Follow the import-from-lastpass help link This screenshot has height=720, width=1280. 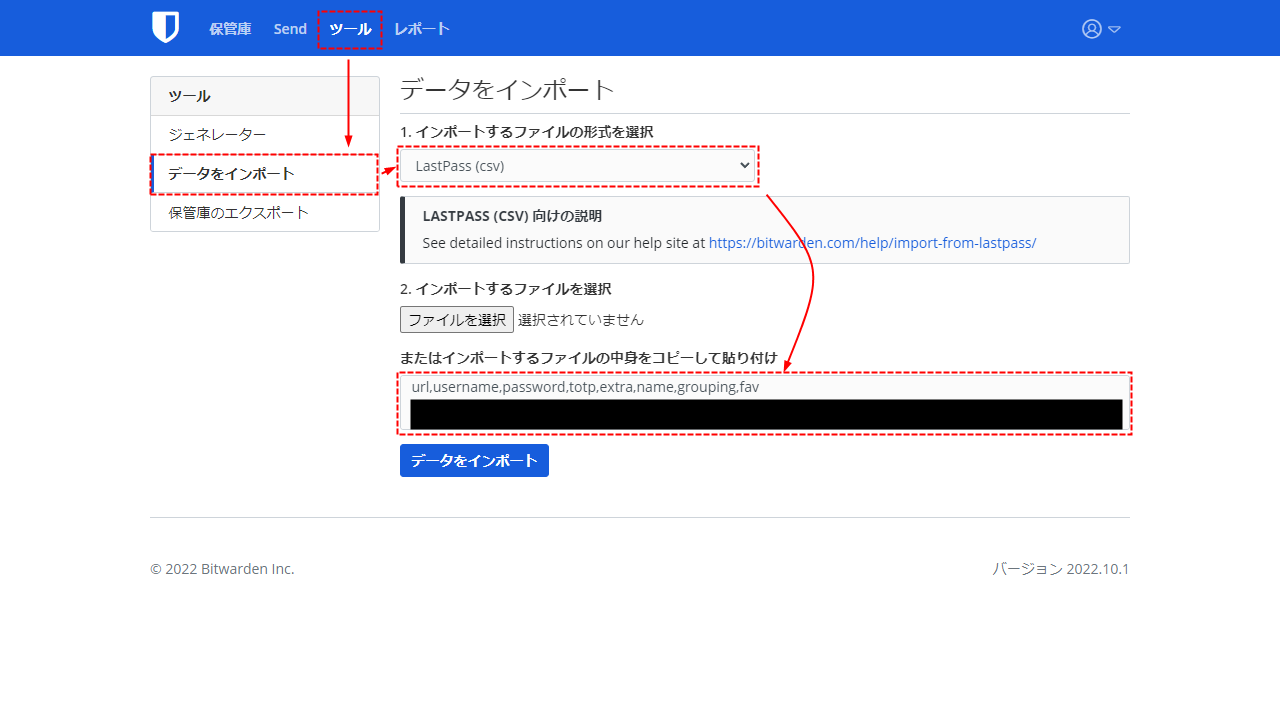click(x=872, y=242)
